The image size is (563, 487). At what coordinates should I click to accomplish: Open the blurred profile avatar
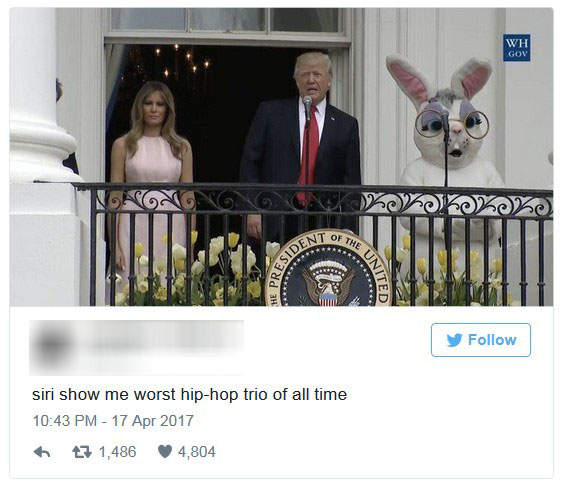pyautogui.click(x=53, y=345)
